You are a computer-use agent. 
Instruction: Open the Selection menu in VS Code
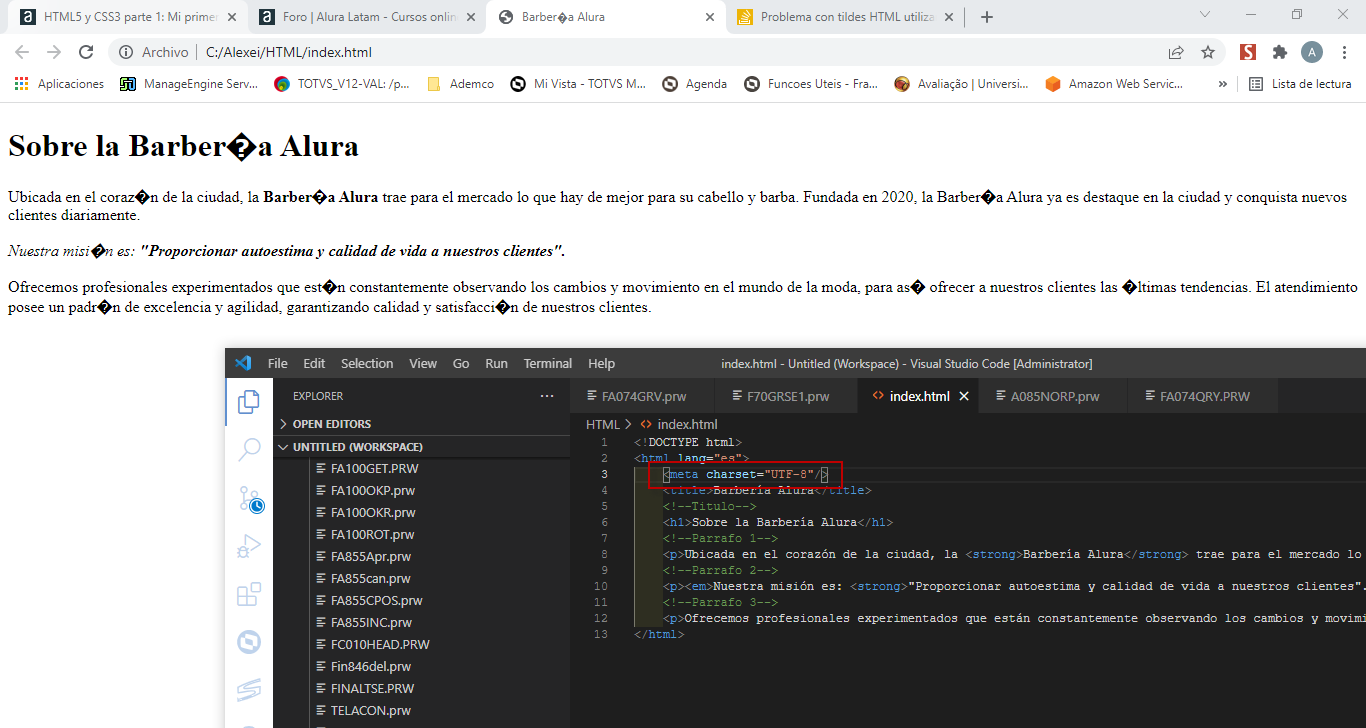pos(367,363)
